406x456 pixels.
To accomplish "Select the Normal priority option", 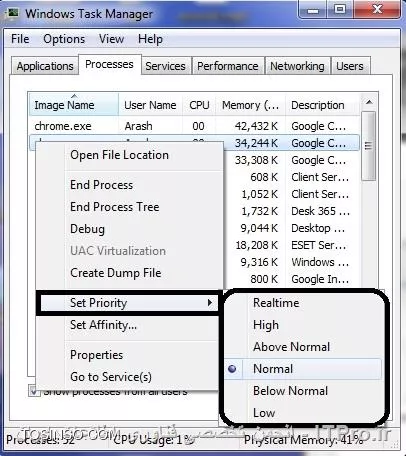I will [304, 369].
